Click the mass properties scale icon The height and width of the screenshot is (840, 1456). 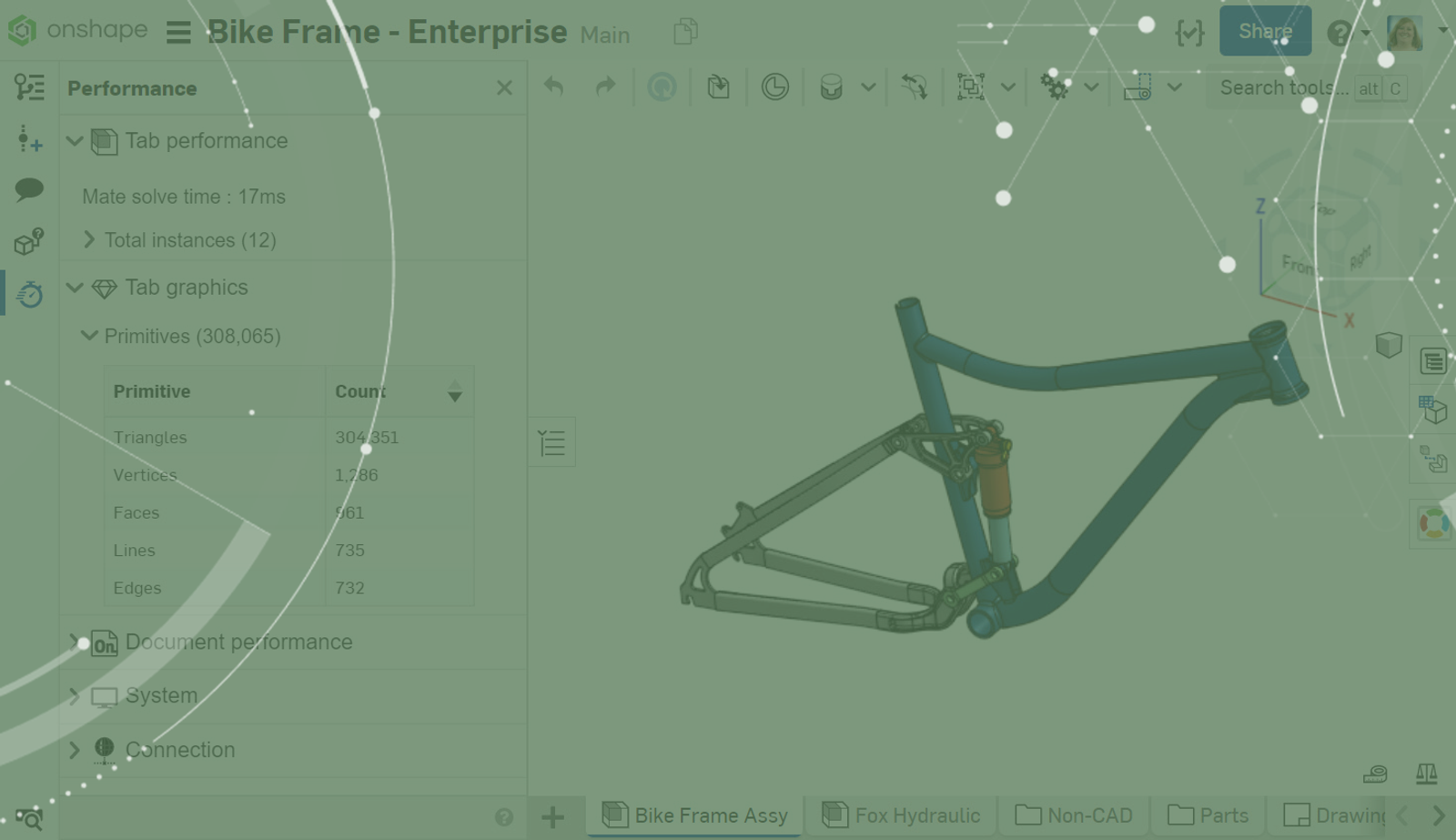(1426, 774)
